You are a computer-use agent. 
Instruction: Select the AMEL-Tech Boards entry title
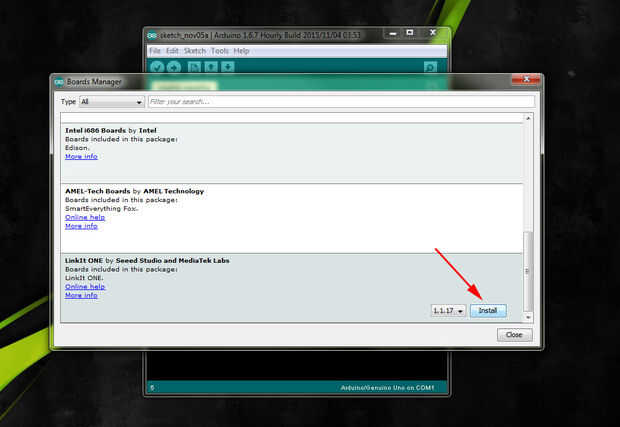pos(134,191)
